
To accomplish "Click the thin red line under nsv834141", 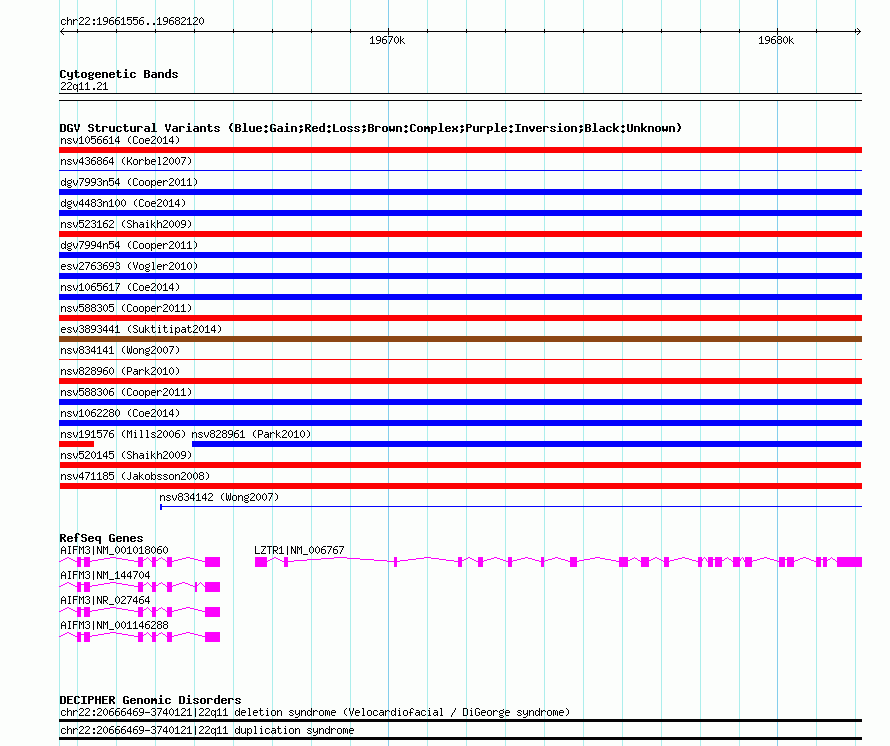I will [x=460, y=359].
